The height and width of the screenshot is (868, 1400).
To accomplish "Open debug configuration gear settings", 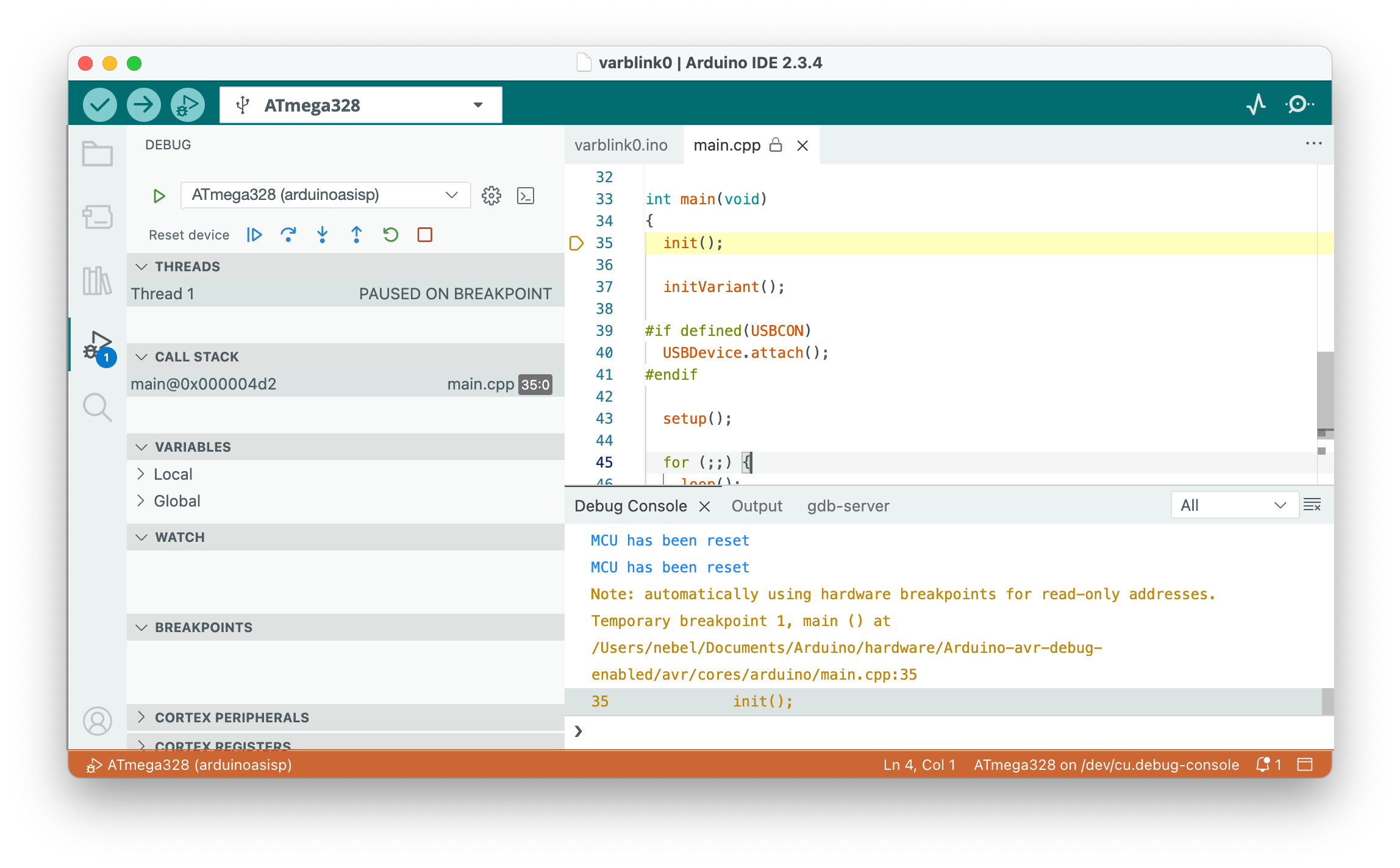I will tap(491, 196).
